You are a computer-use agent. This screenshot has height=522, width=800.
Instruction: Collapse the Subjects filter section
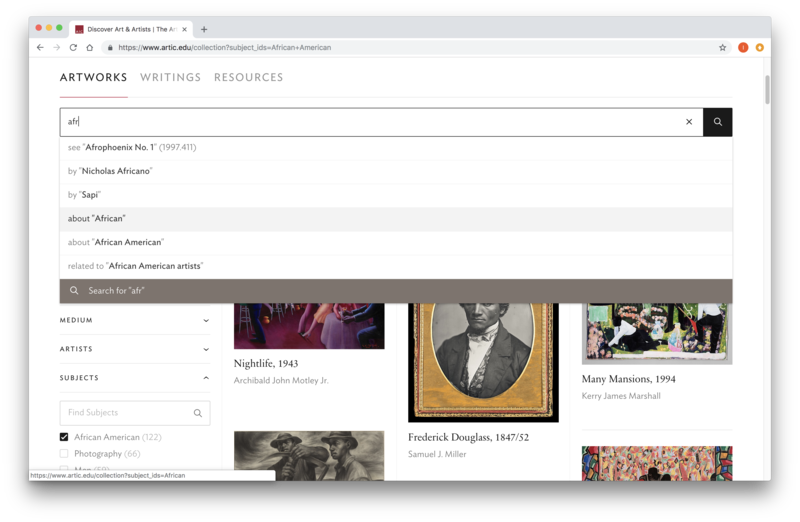(x=135, y=378)
